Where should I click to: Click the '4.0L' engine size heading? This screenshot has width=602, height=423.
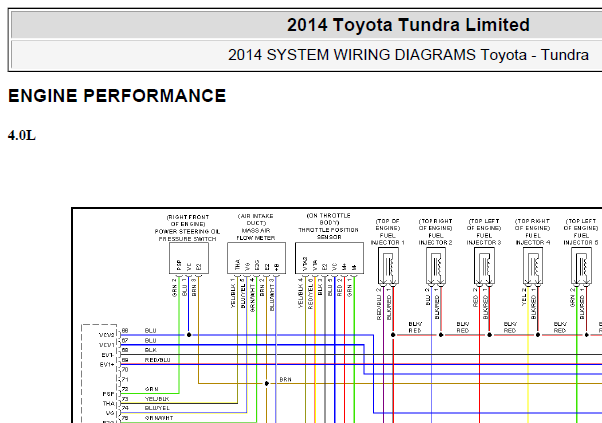pos(22,135)
